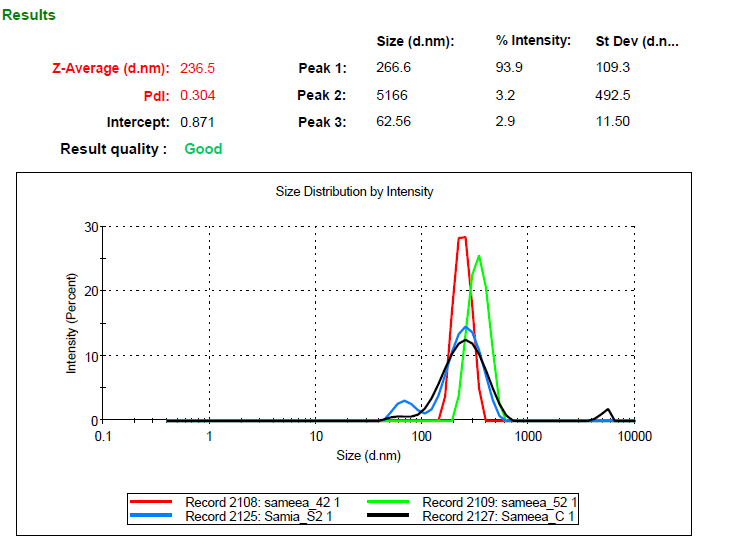Click the Size Distribution by Intensity chart title

pos(354,191)
